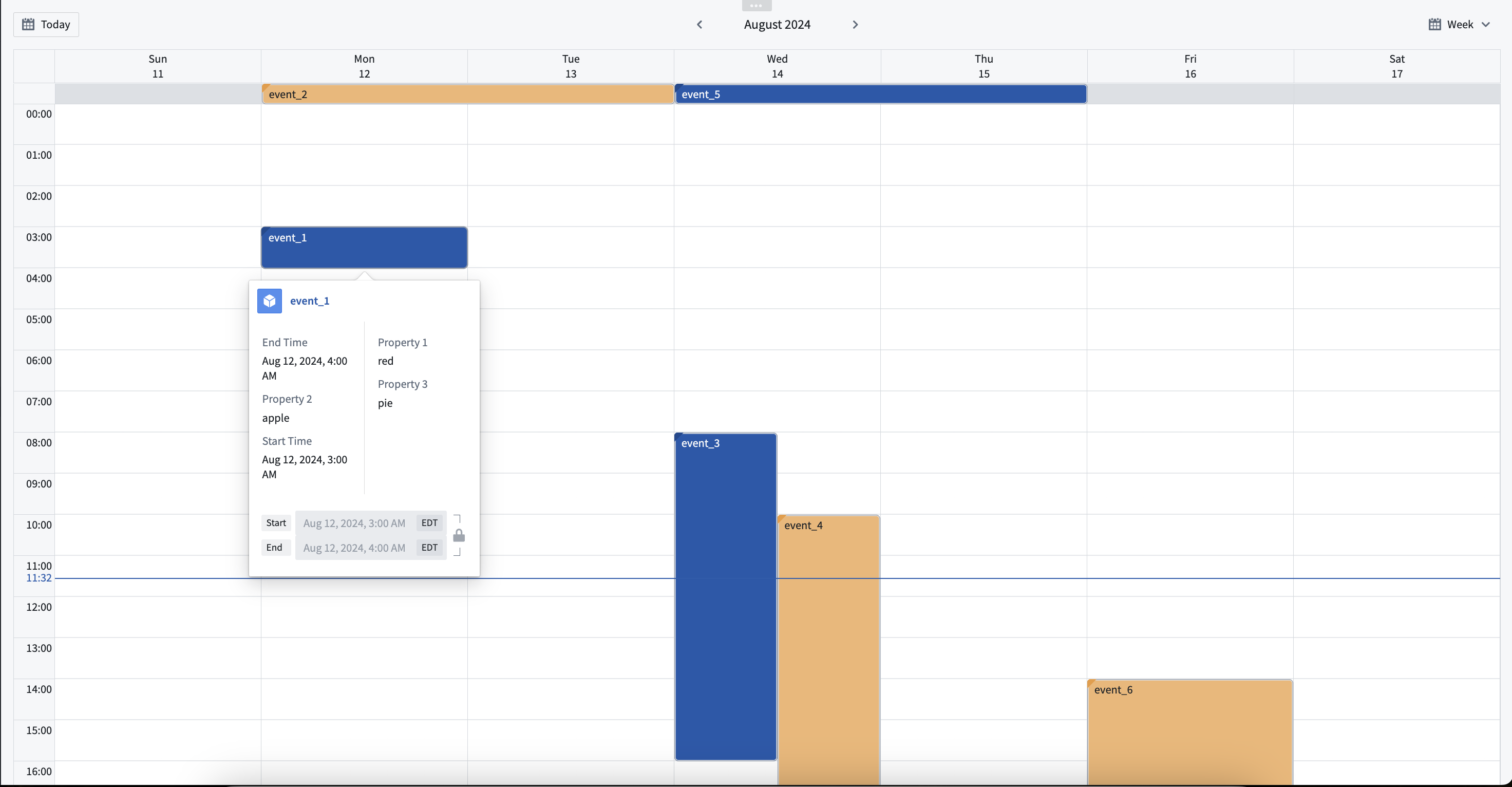Click the Property 1 value red
This screenshot has width=1512, height=787.
(385, 361)
